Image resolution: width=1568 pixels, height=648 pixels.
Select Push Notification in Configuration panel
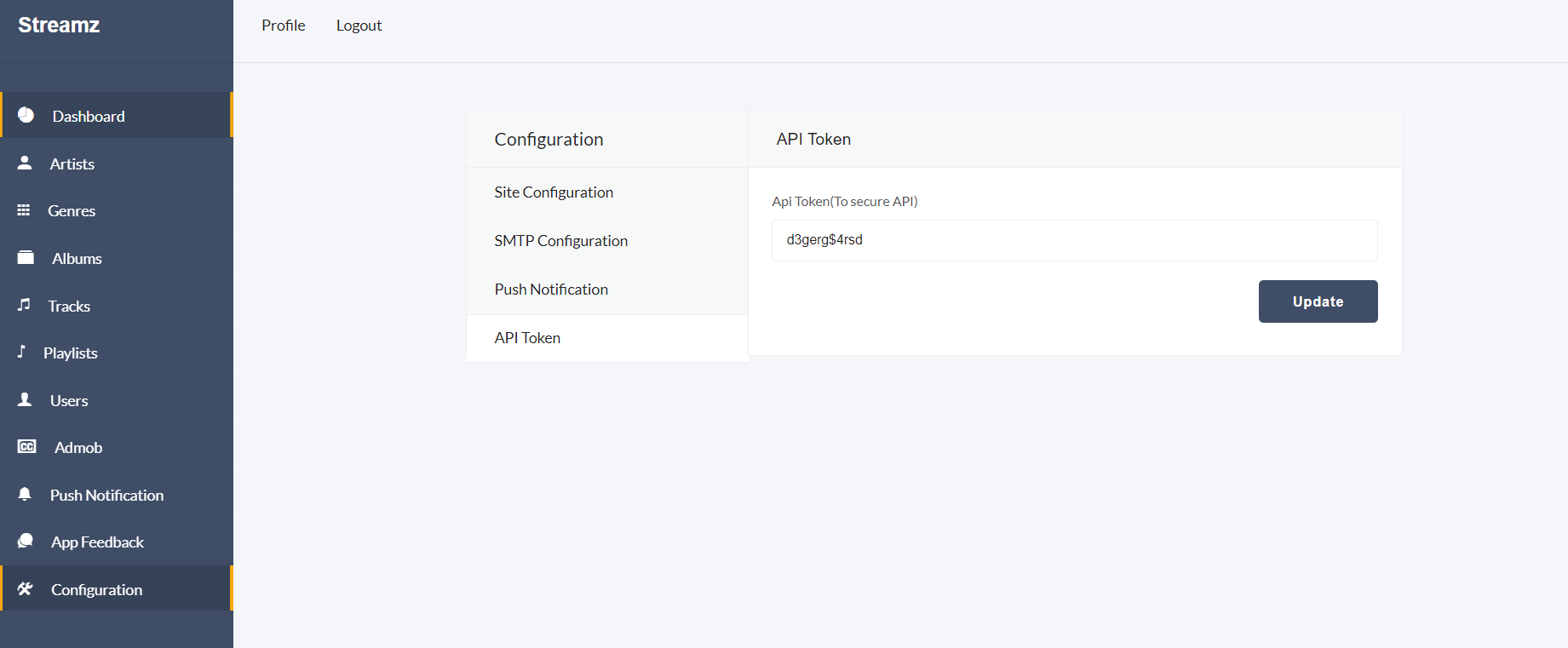[x=551, y=290]
